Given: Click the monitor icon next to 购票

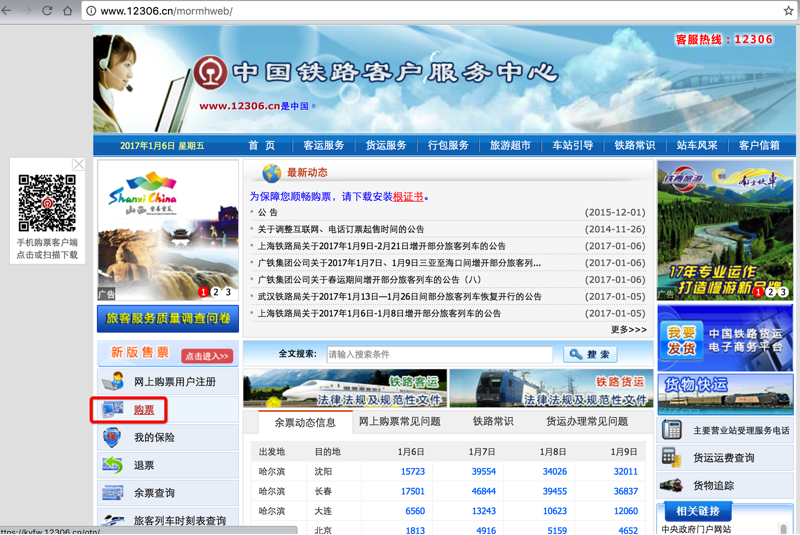Looking at the screenshot, I should point(113,410).
